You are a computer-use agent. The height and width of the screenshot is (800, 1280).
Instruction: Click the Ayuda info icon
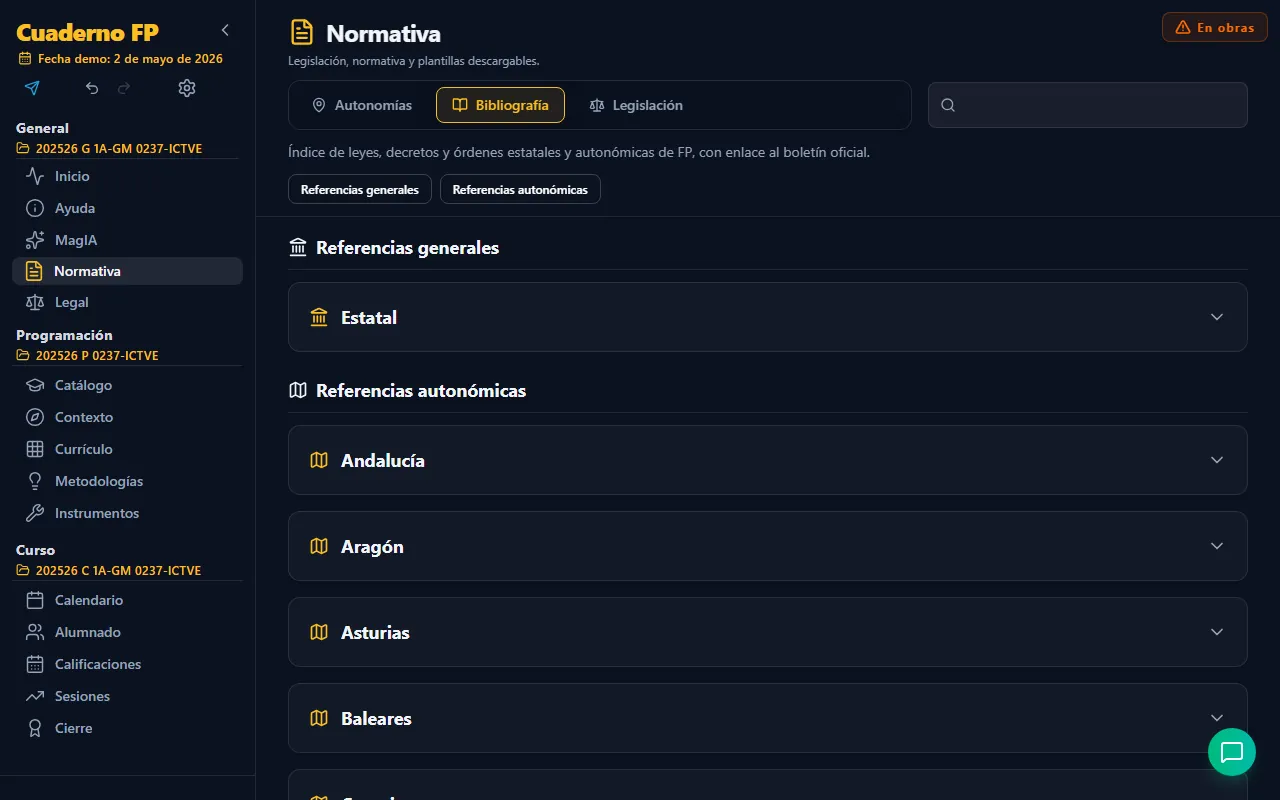35,208
